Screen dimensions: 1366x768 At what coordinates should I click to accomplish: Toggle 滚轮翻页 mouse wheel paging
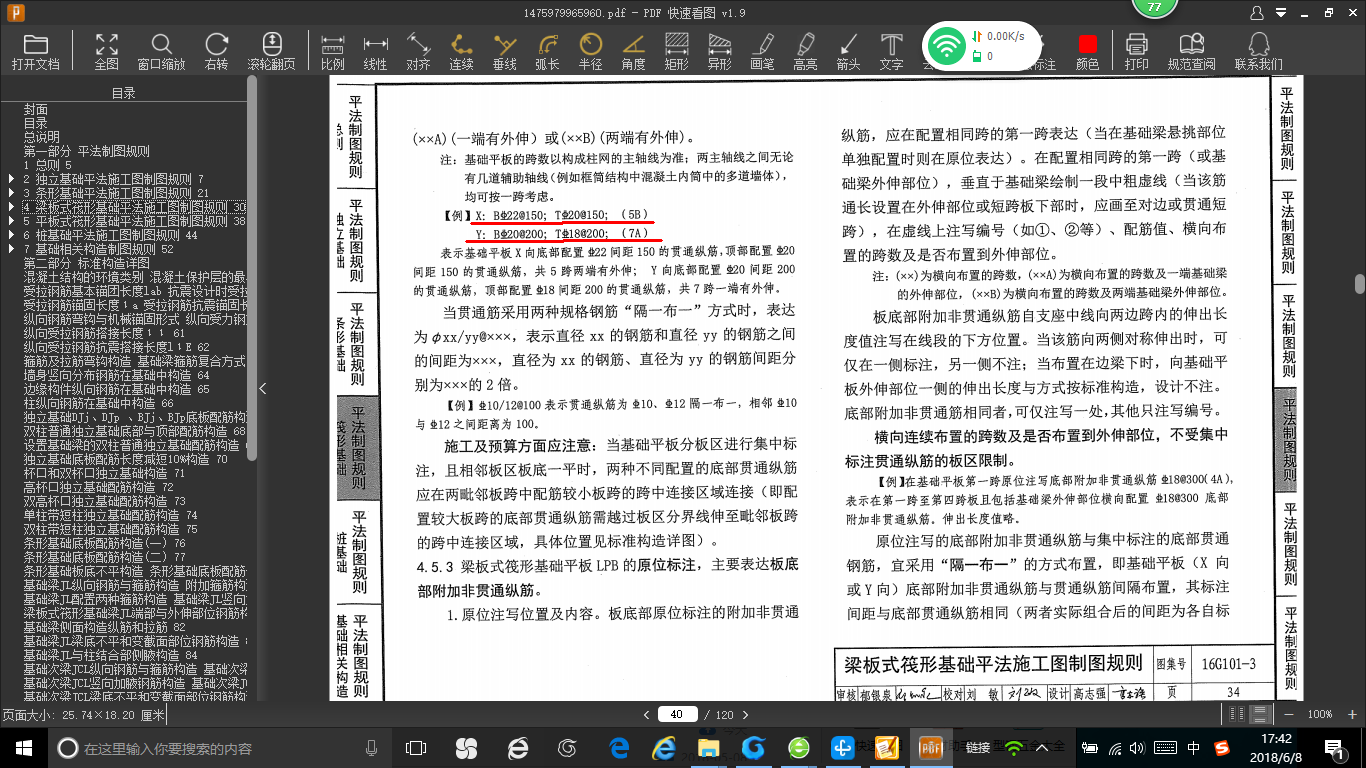tap(272, 51)
